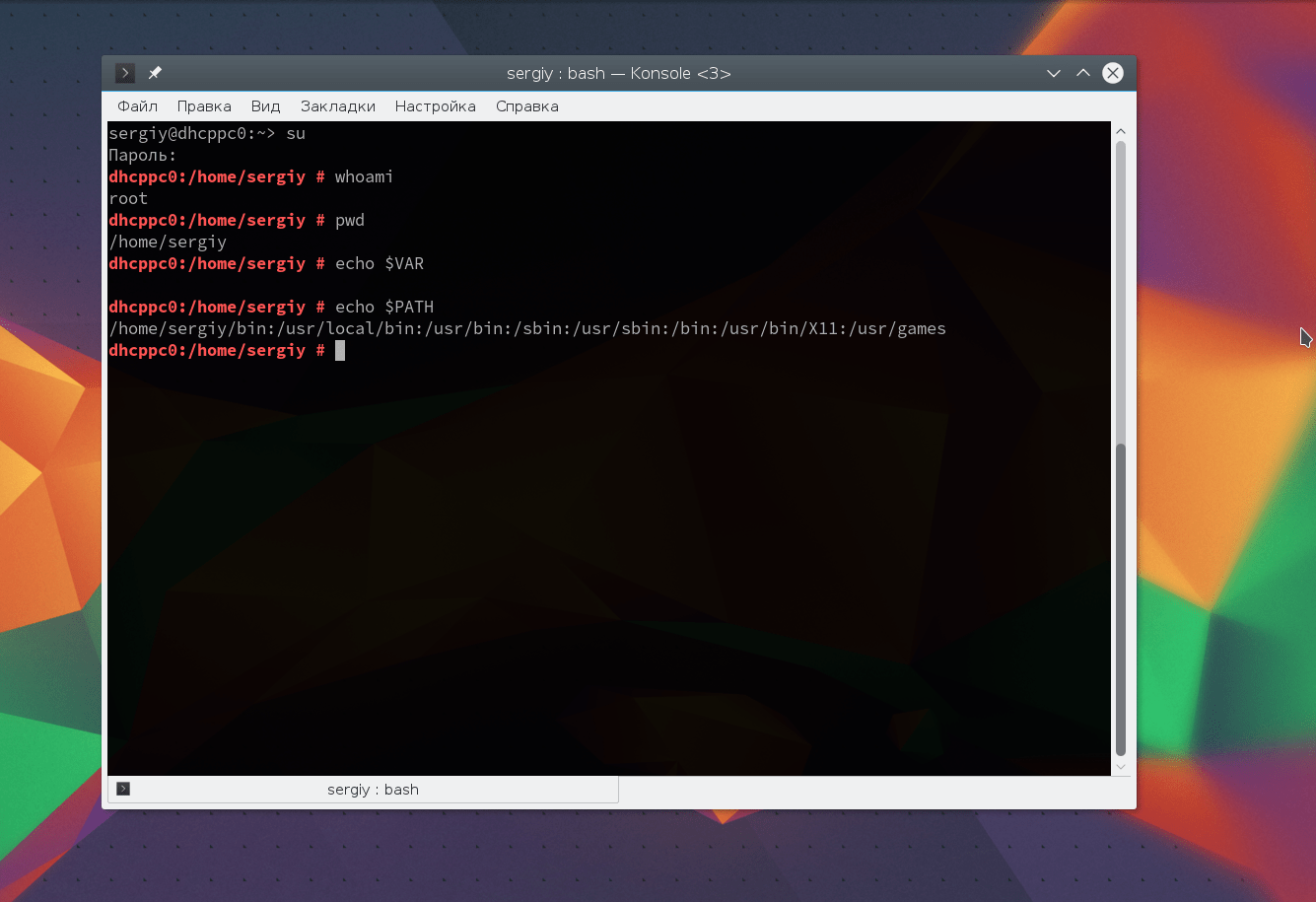This screenshot has height=902, width=1316.
Task: Click the whoami command text
Action: pyautogui.click(x=363, y=176)
